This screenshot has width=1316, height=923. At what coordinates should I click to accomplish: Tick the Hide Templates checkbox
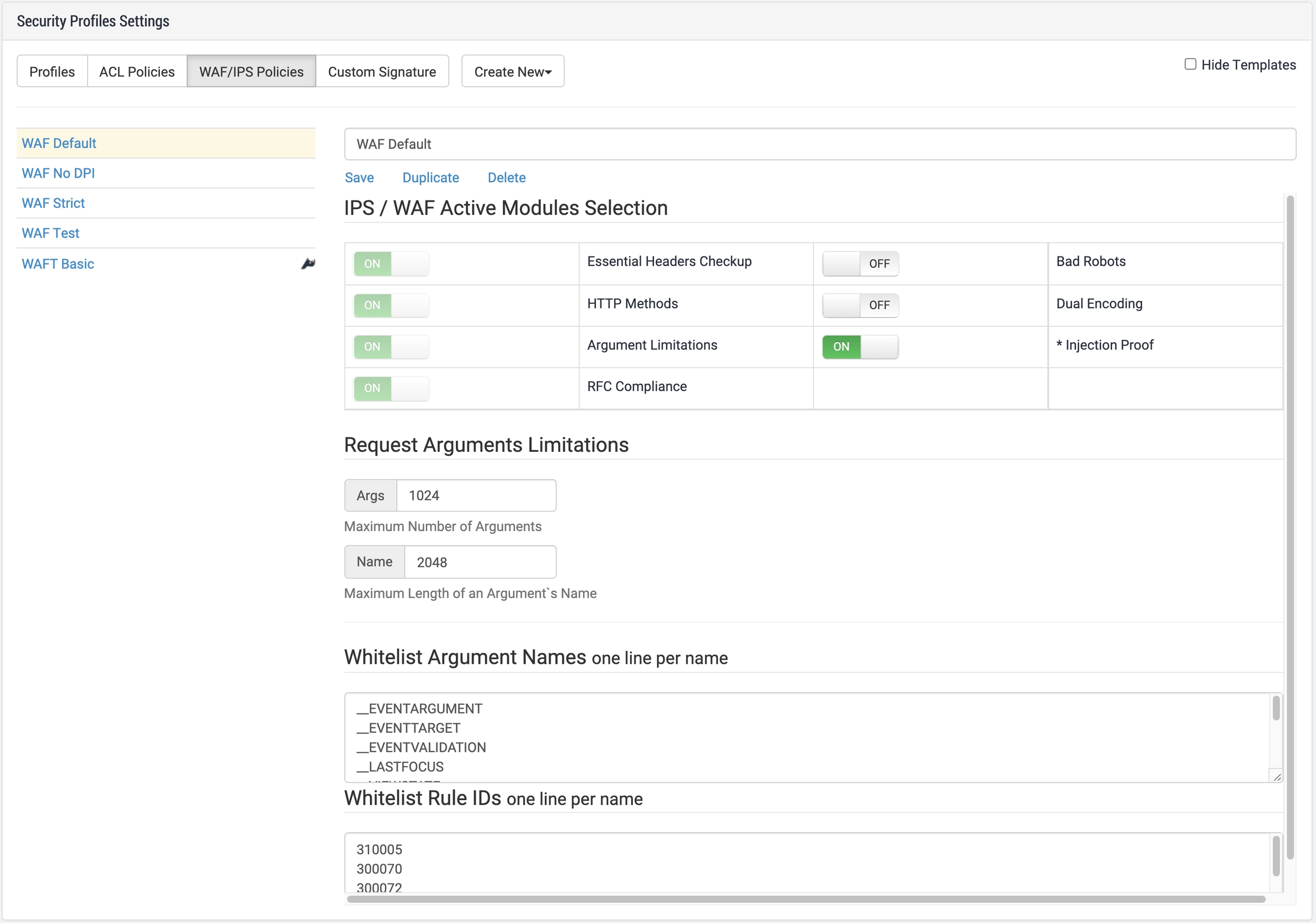point(1190,64)
